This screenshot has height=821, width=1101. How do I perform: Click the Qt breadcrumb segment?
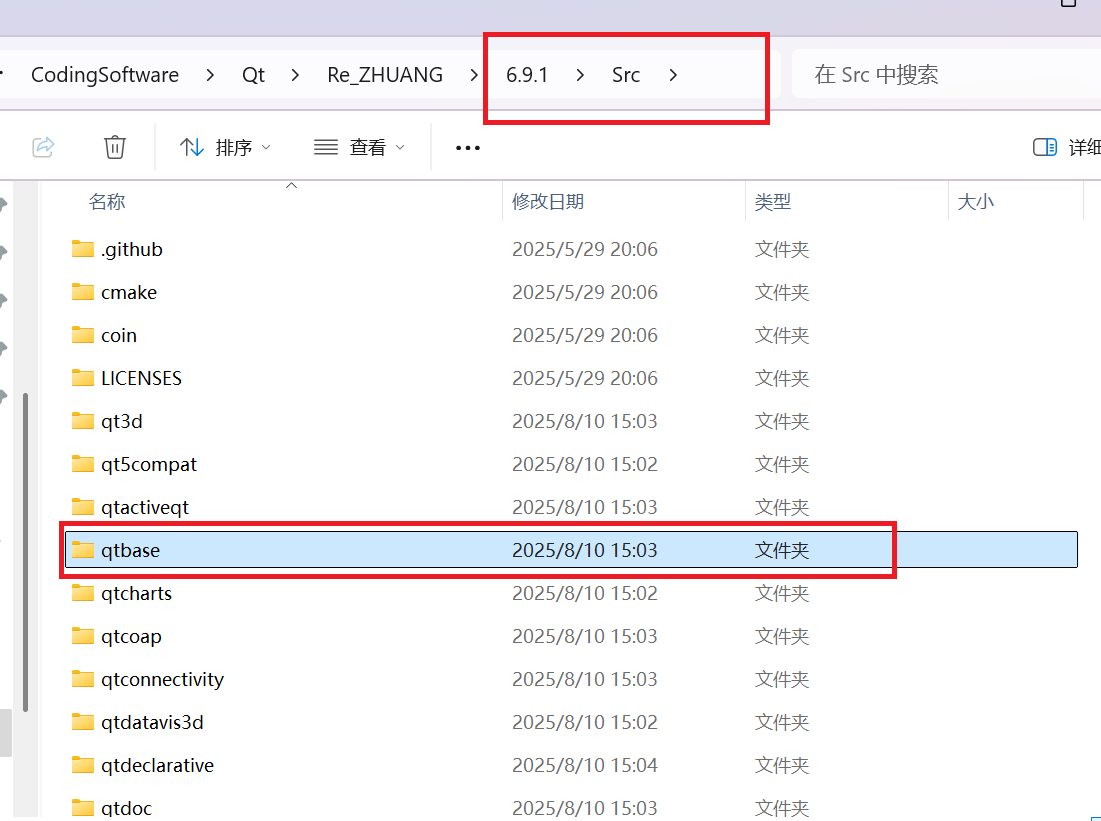[x=253, y=74]
